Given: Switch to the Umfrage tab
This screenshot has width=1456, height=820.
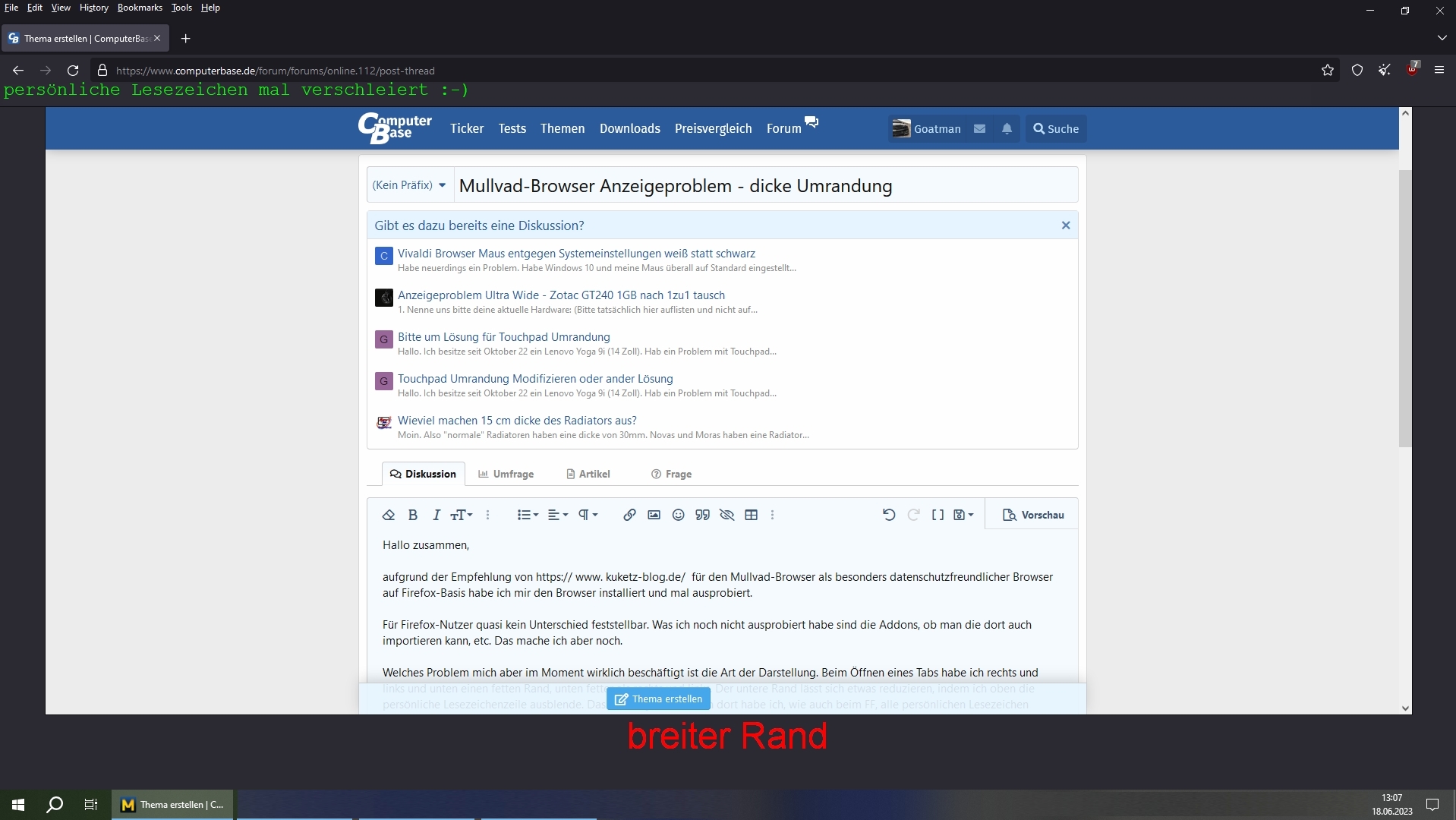Looking at the screenshot, I should 506,474.
